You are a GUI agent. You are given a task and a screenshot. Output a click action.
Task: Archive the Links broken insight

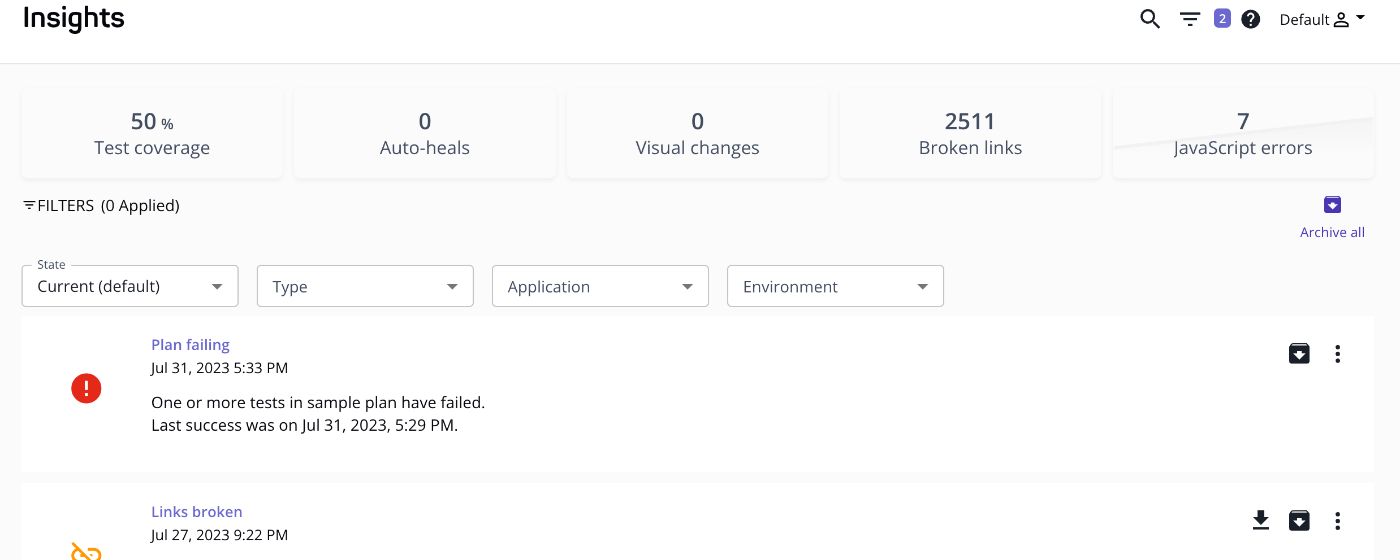1299,520
